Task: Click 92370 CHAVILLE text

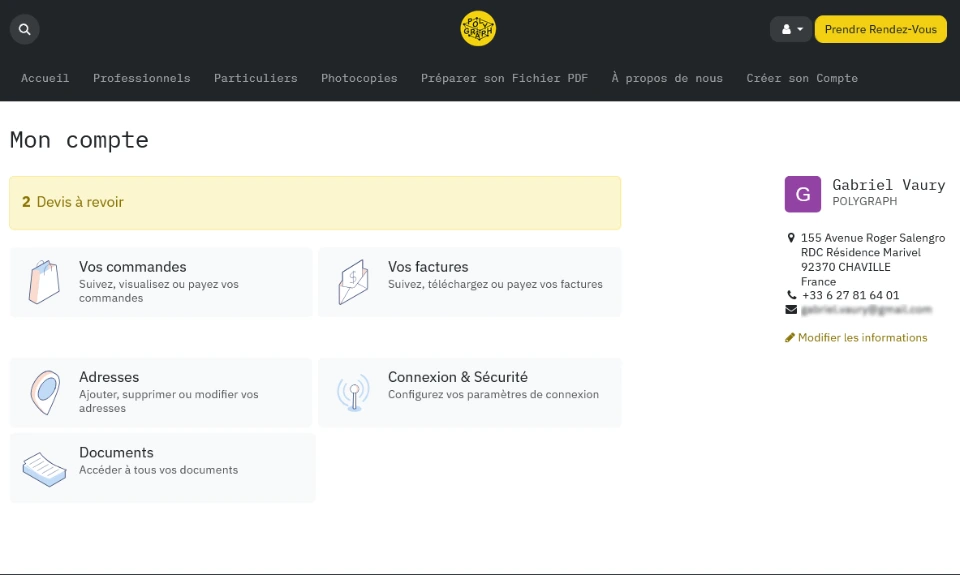Action: [x=846, y=267]
